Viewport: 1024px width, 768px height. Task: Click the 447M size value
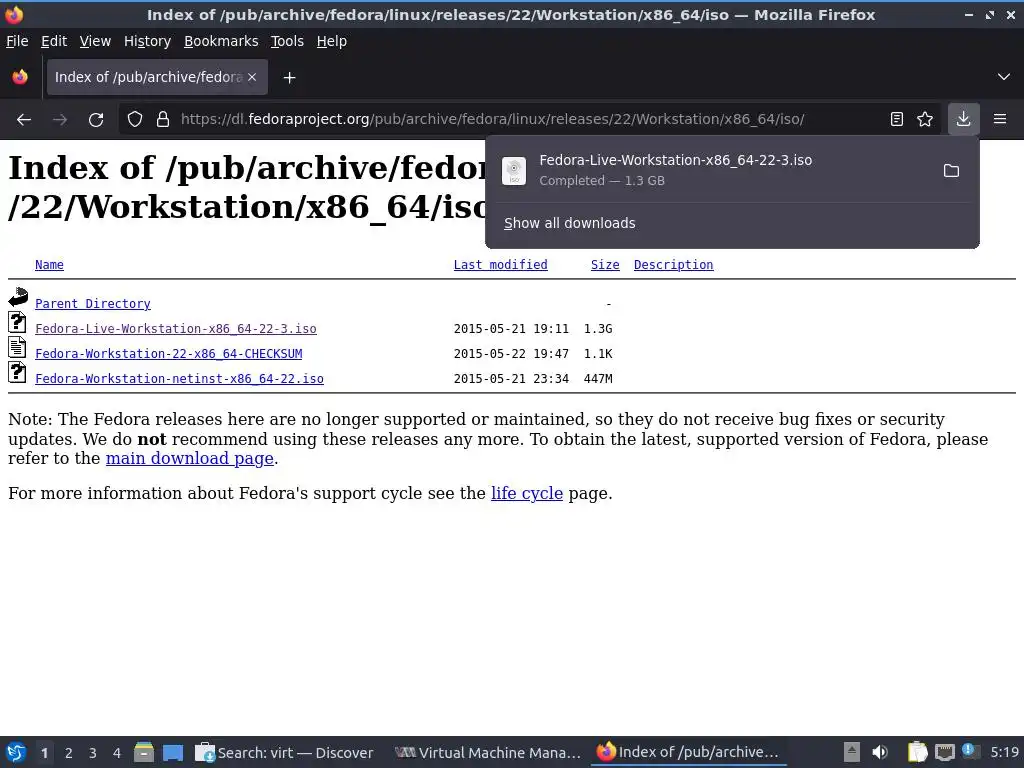[x=598, y=379]
